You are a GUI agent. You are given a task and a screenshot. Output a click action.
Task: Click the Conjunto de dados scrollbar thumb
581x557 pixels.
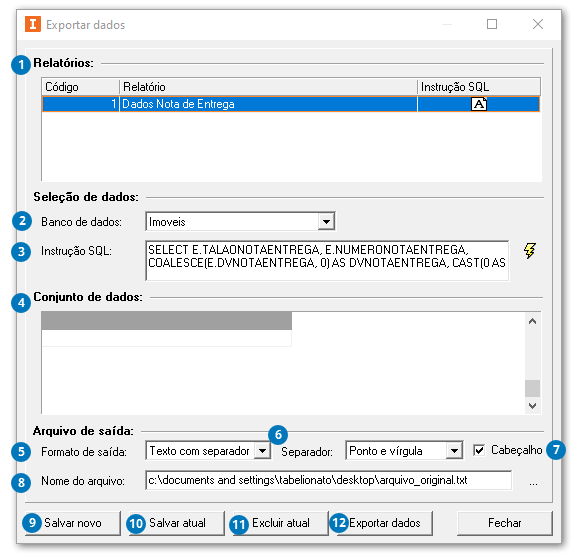coord(532,389)
